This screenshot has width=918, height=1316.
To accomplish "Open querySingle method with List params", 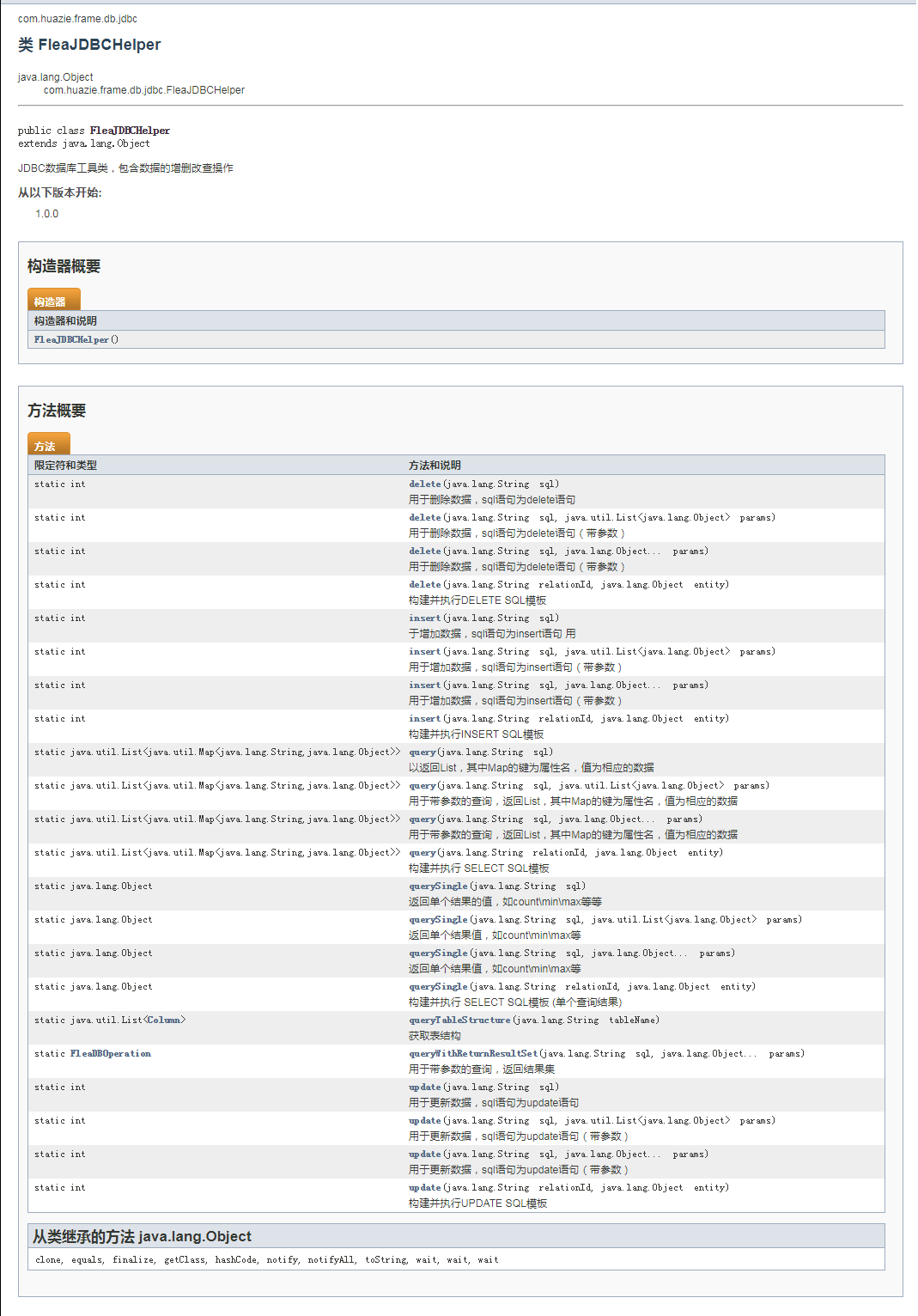I will (x=438, y=919).
